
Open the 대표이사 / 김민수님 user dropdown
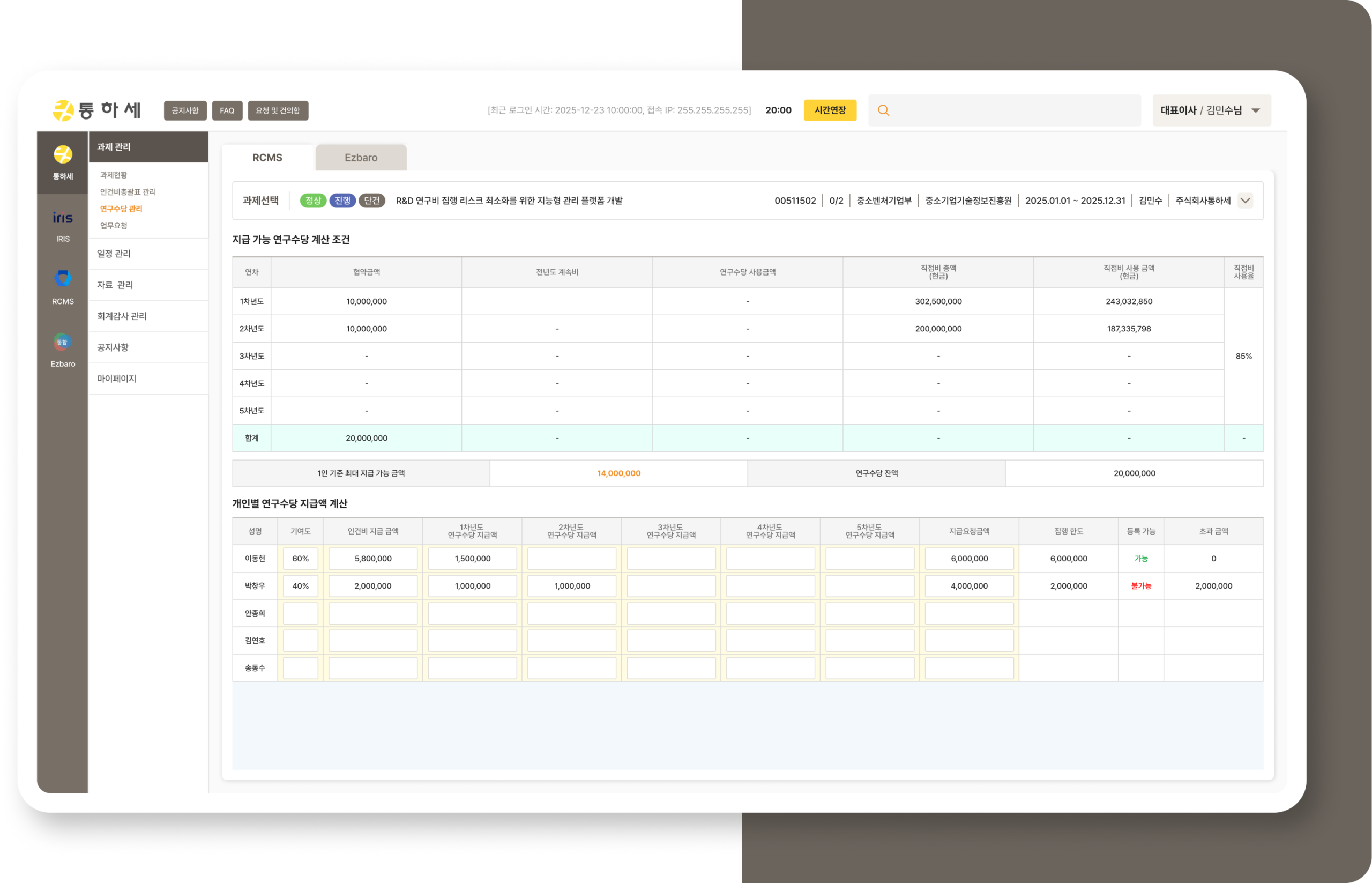point(1211,110)
